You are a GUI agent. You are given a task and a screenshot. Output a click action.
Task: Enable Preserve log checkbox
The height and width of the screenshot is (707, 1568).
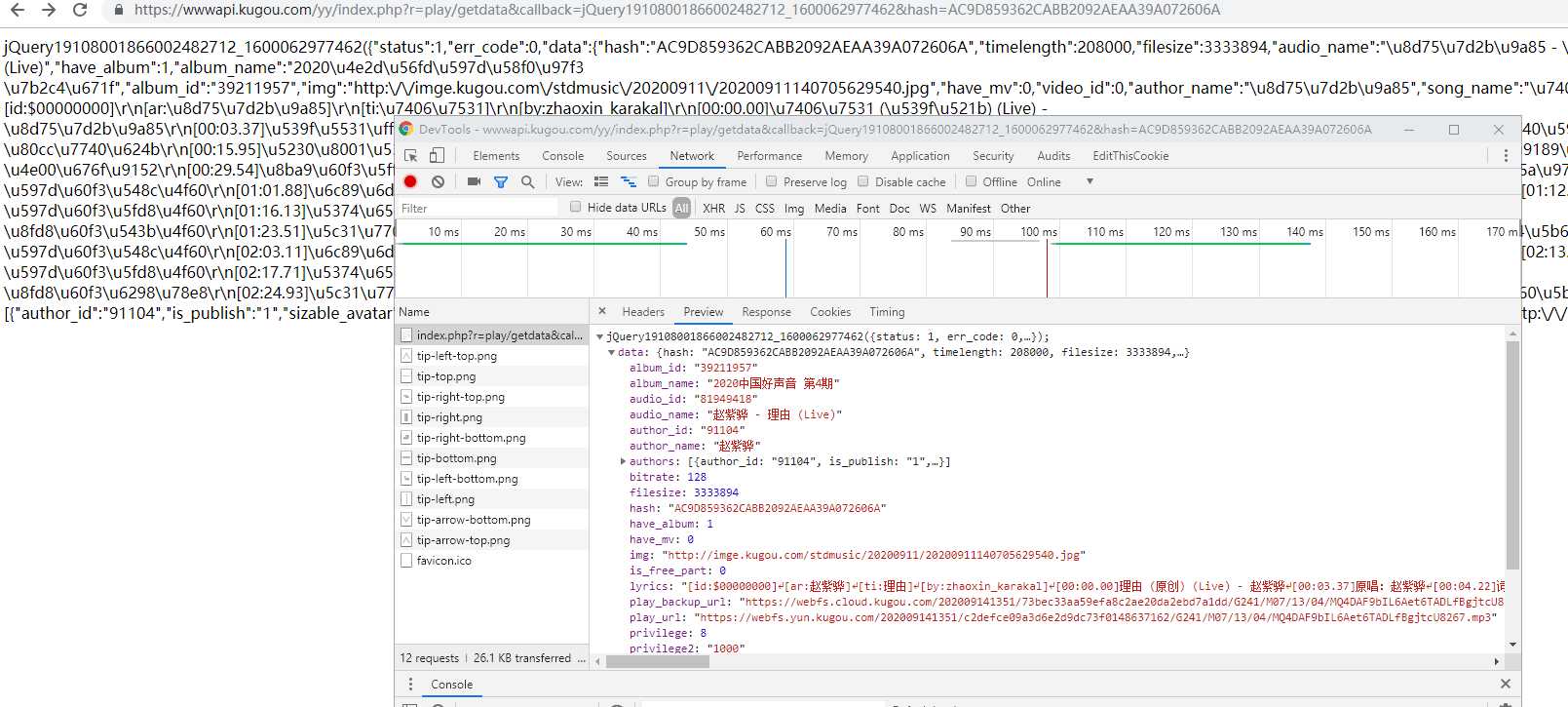[x=772, y=181]
